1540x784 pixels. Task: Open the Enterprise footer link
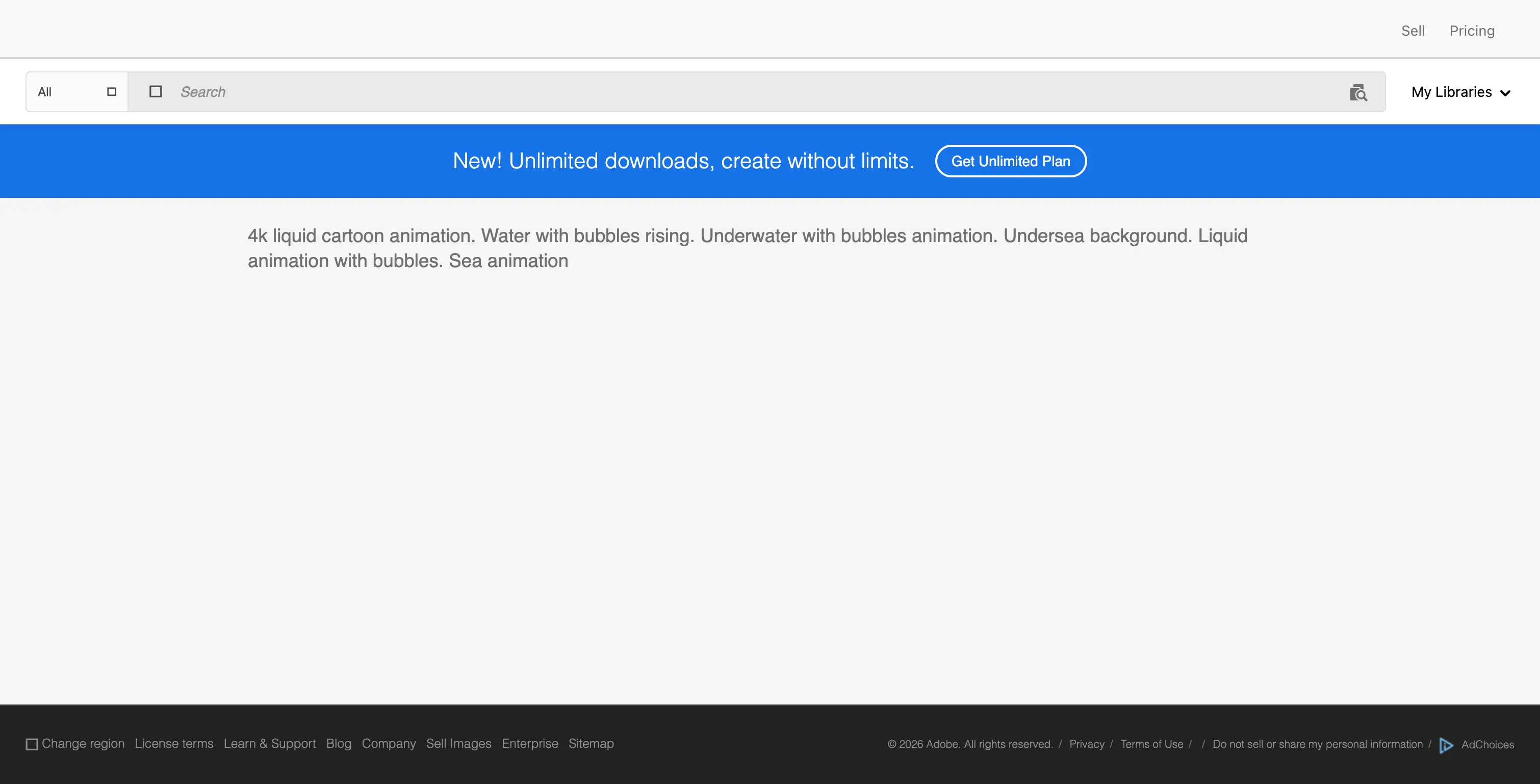[x=530, y=743]
